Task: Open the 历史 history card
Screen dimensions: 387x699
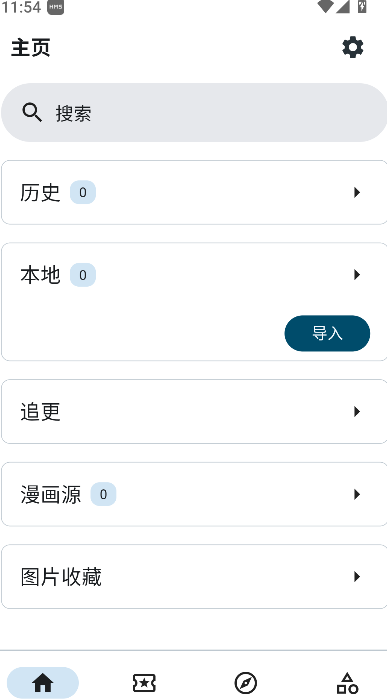Action: tap(194, 193)
